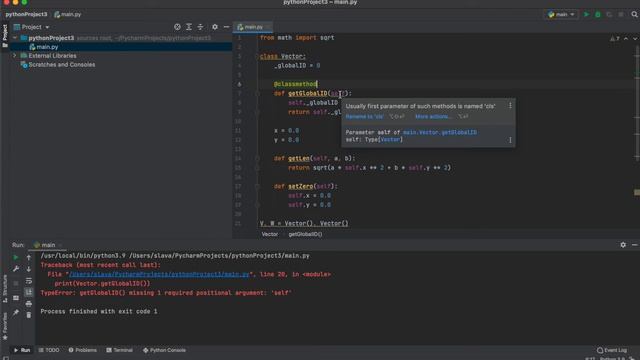640x360 pixels.
Task: Pin the Run tab
Action: 16,312
